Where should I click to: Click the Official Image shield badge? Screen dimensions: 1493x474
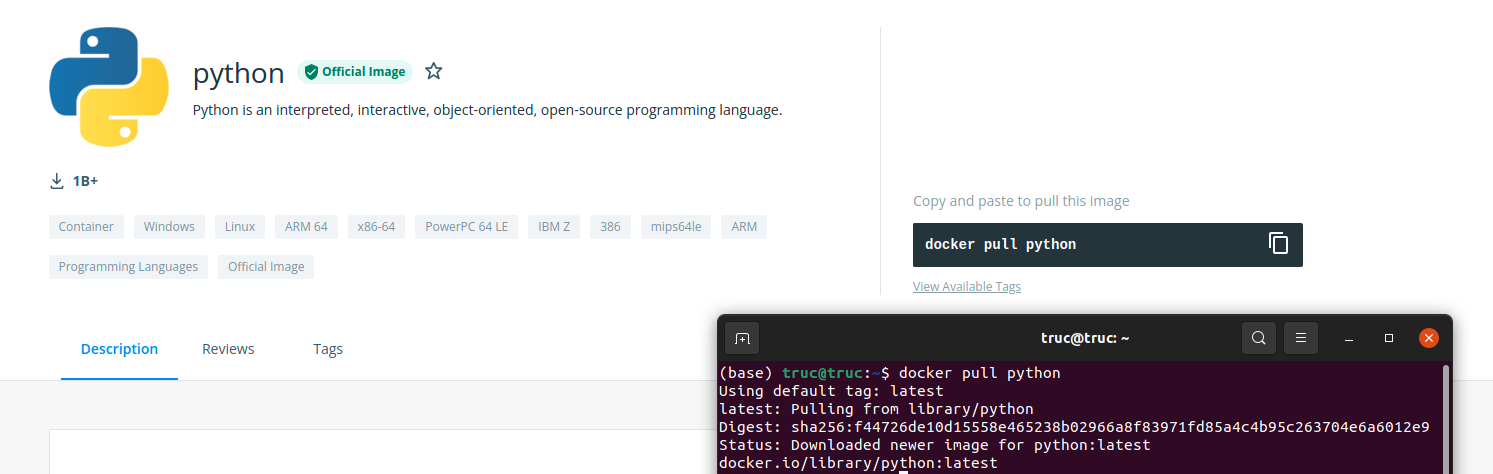click(x=355, y=72)
